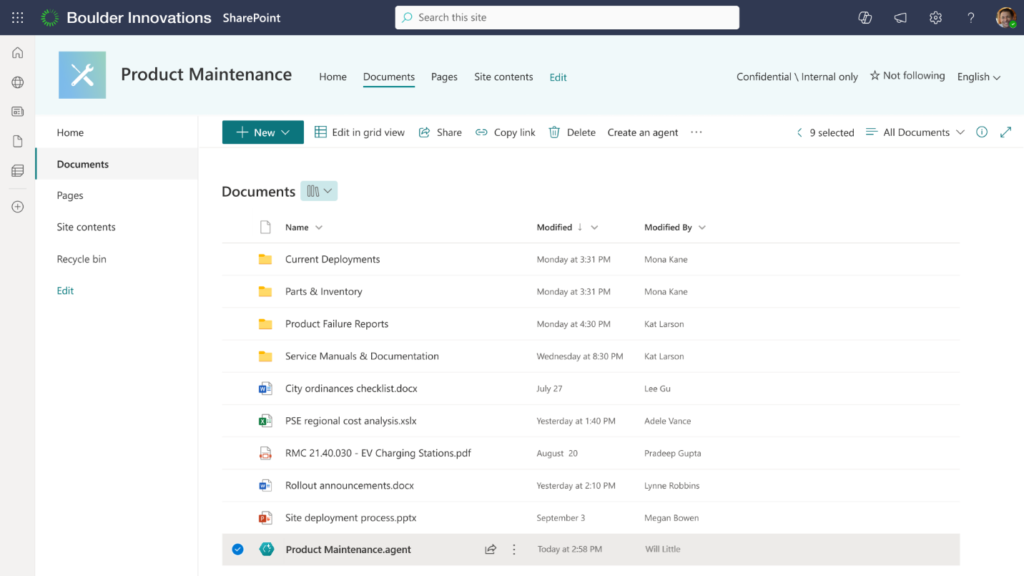The width and height of the screenshot is (1024, 576).
Task: Open My files page icon
Action: (x=18, y=141)
